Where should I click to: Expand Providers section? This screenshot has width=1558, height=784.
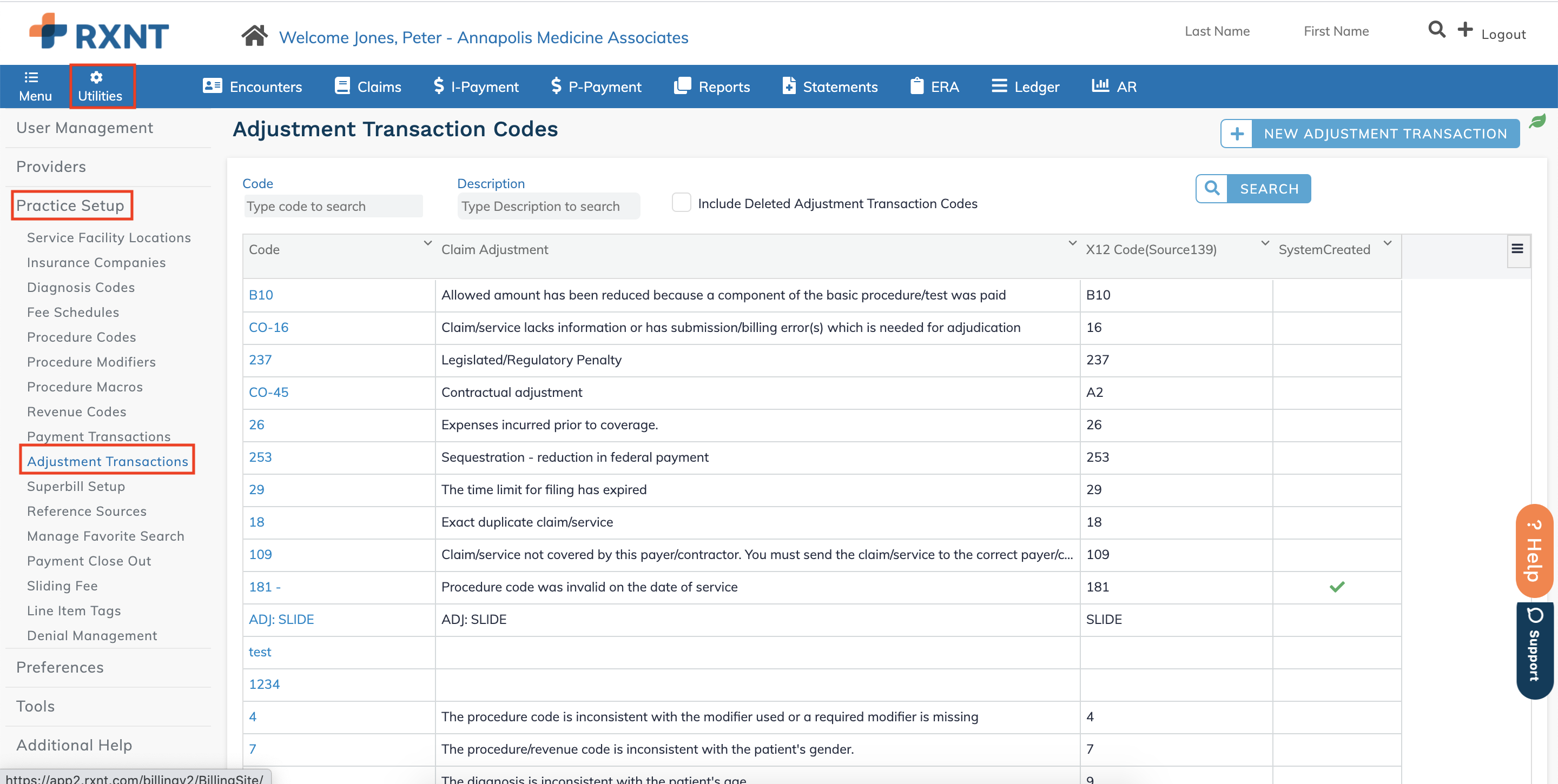[x=51, y=167]
